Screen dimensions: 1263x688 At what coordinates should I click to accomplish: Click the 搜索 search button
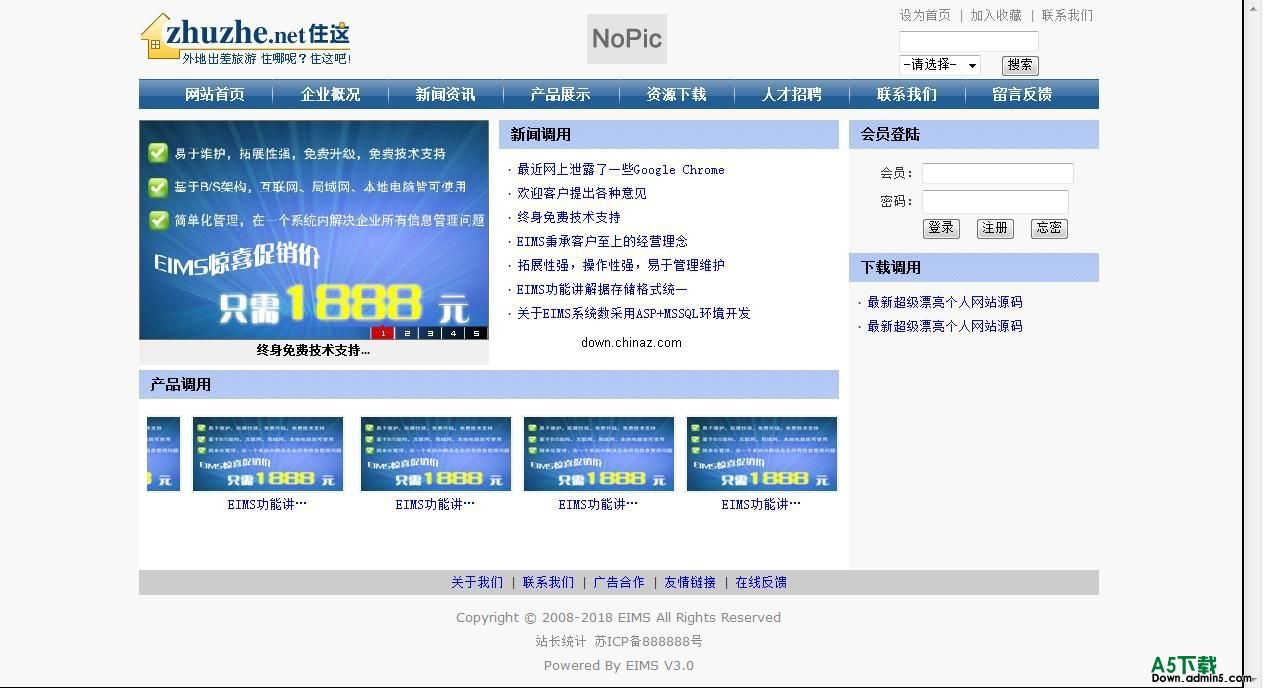pyautogui.click(x=1019, y=64)
